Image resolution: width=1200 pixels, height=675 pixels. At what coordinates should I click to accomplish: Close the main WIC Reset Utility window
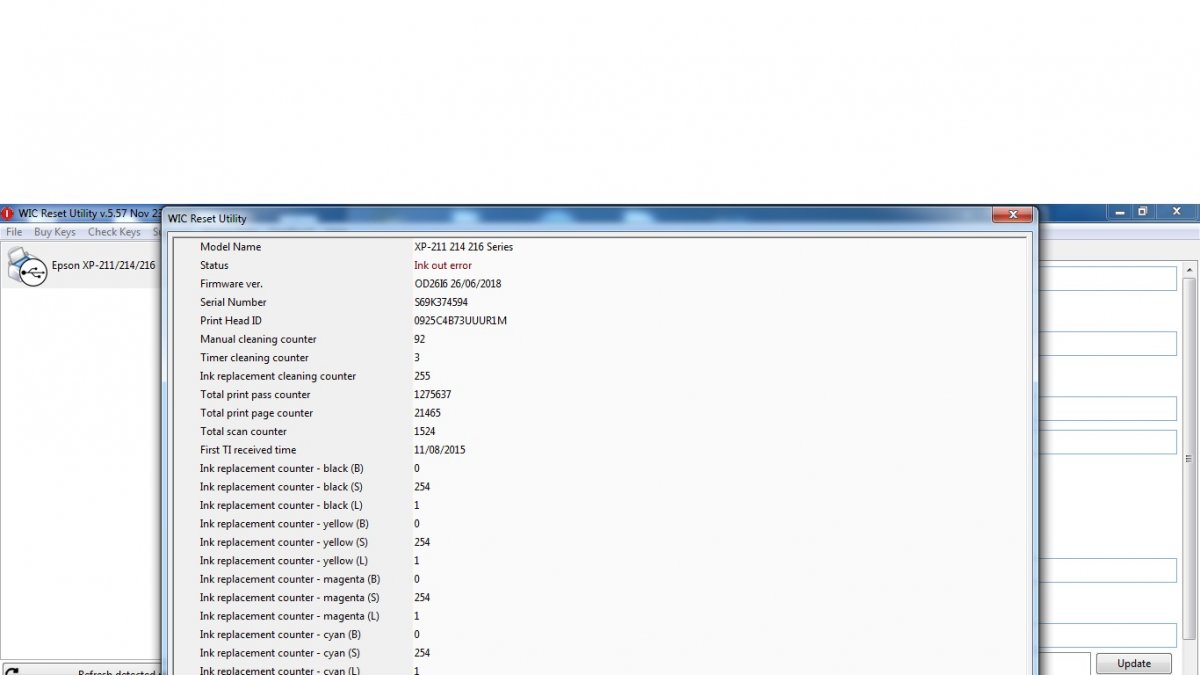pyautogui.click(x=1177, y=212)
